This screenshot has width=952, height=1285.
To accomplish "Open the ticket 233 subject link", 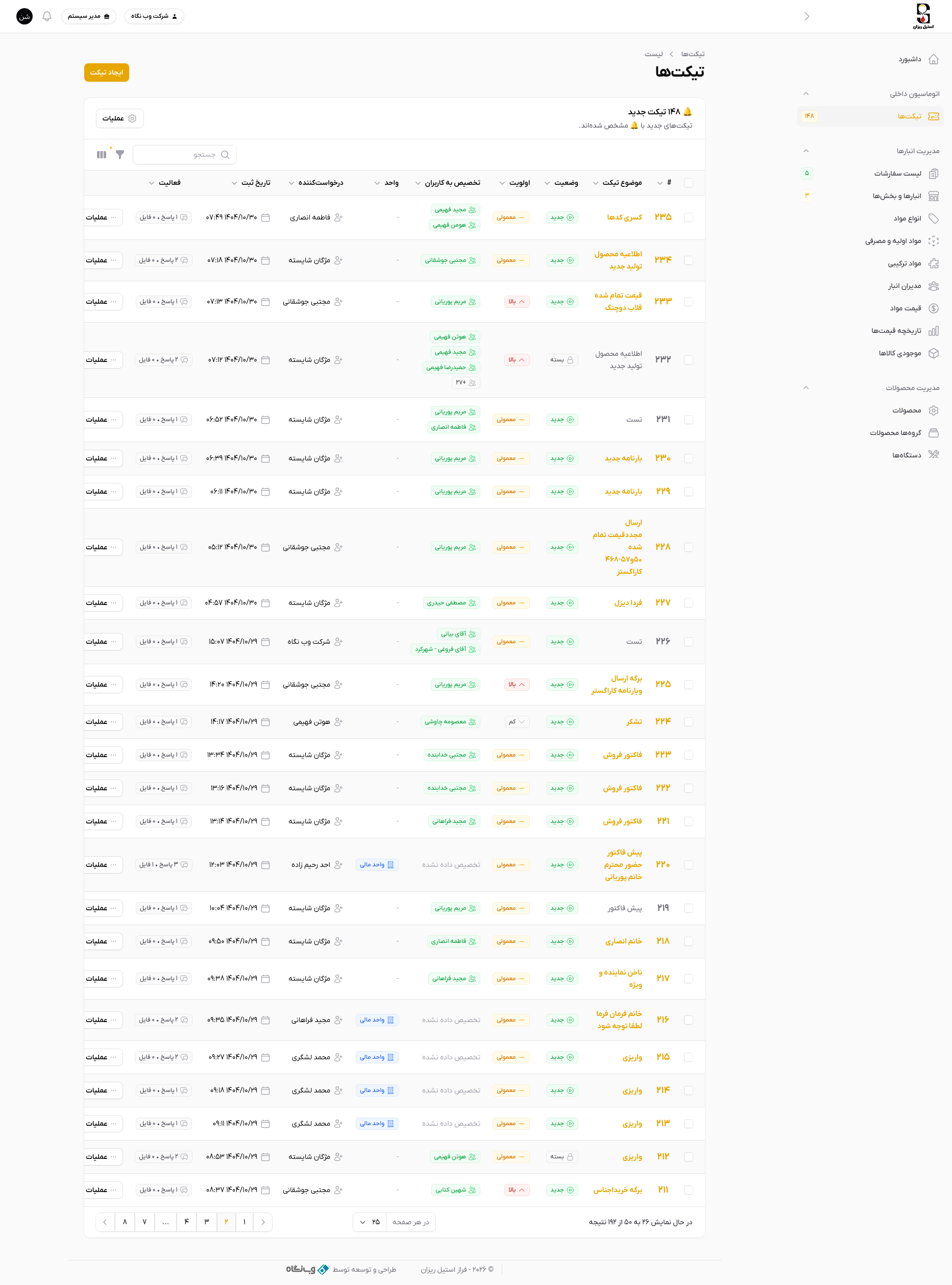I will click(x=618, y=301).
